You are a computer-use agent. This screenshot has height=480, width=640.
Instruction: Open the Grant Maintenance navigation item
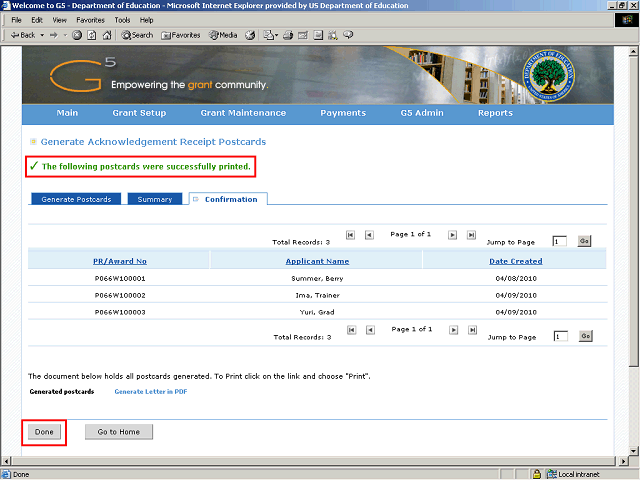243,113
